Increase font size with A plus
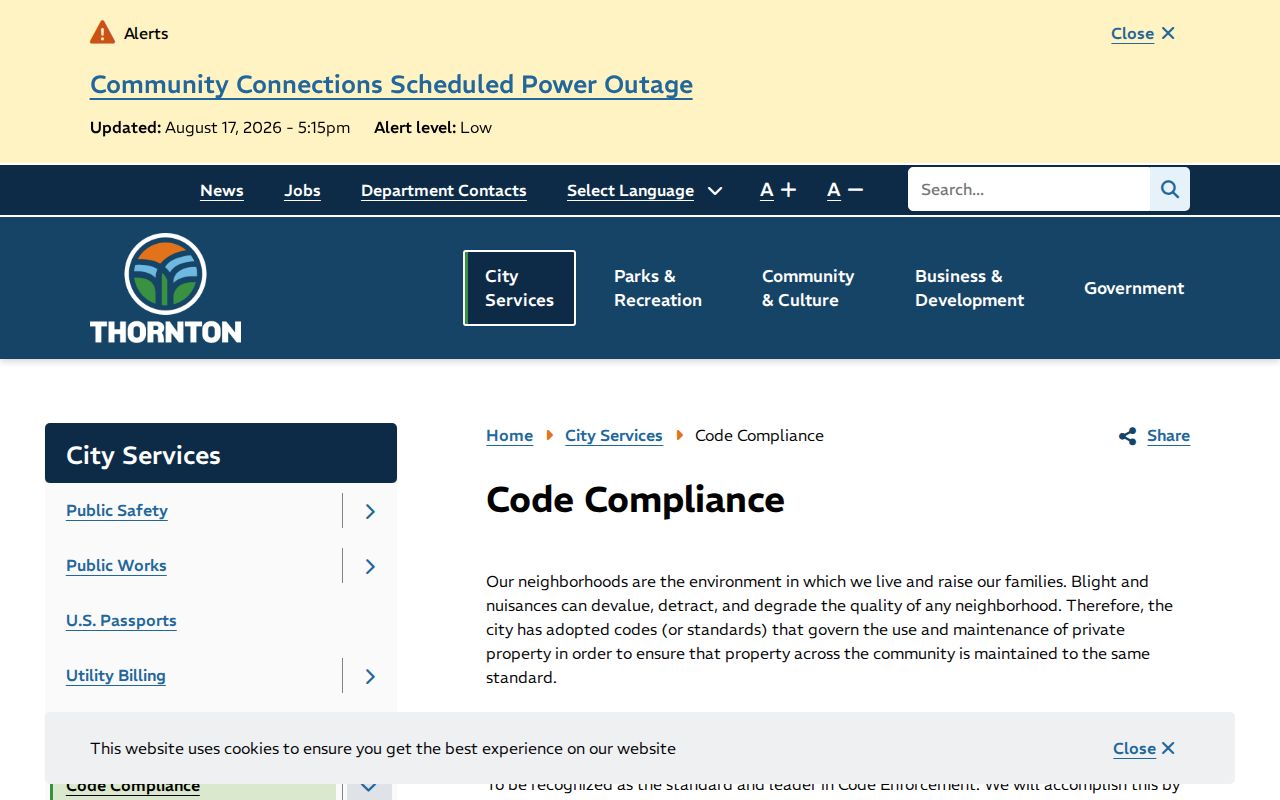The image size is (1280, 800). pos(778,190)
